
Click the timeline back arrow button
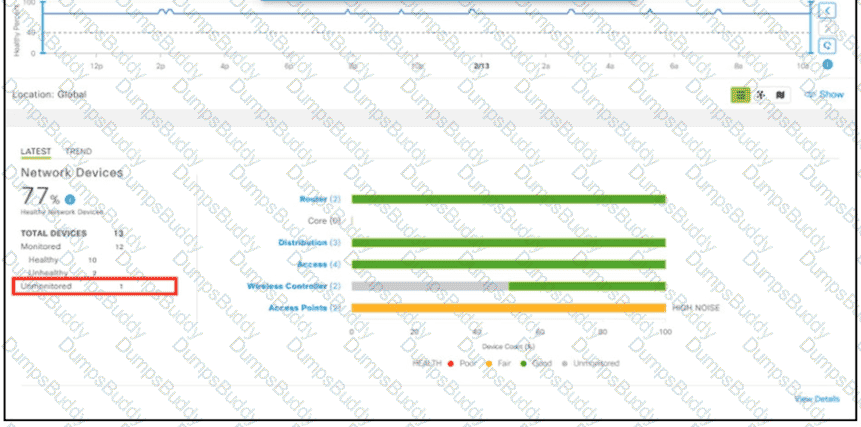tap(827, 10)
